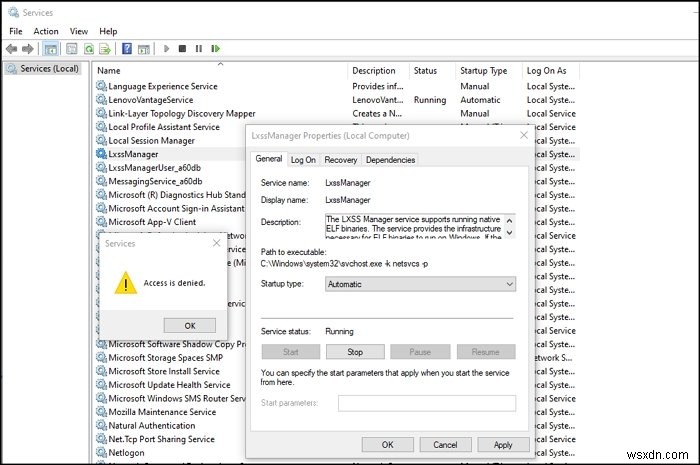Click the gear icon of LxssManager
The width and height of the screenshot is (700, 465).
pos(101,154)
